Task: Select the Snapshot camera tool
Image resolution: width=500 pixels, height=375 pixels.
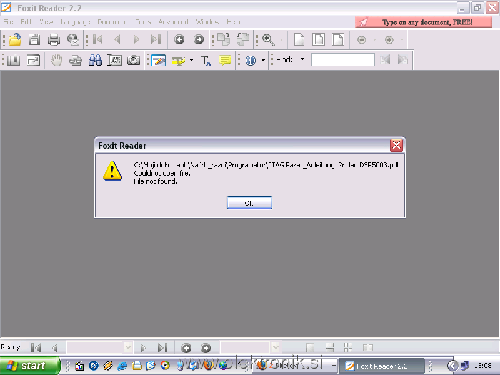Action: coord(133,60)
